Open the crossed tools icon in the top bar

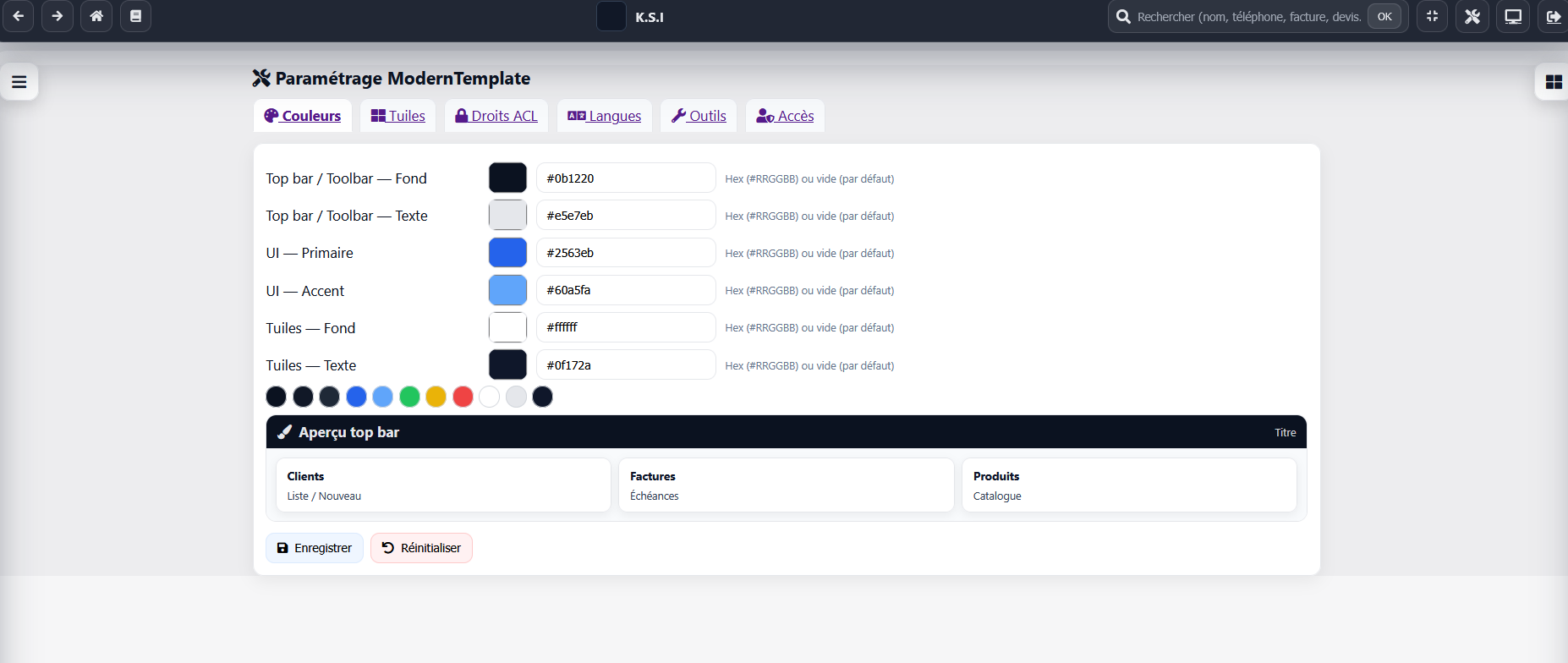[1472, 16]
